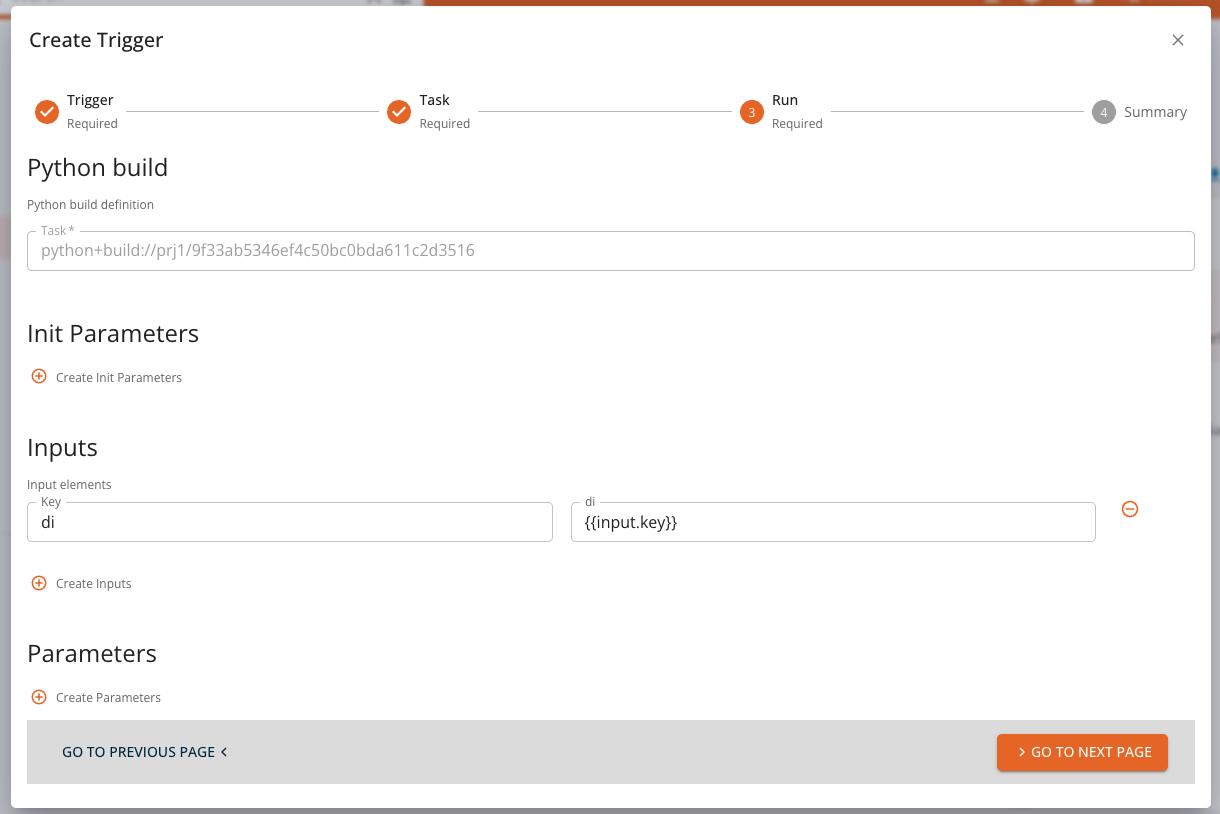Click the Python build Task URL field
Viewport: 1220px width, 814px height.
coord(610,251)
